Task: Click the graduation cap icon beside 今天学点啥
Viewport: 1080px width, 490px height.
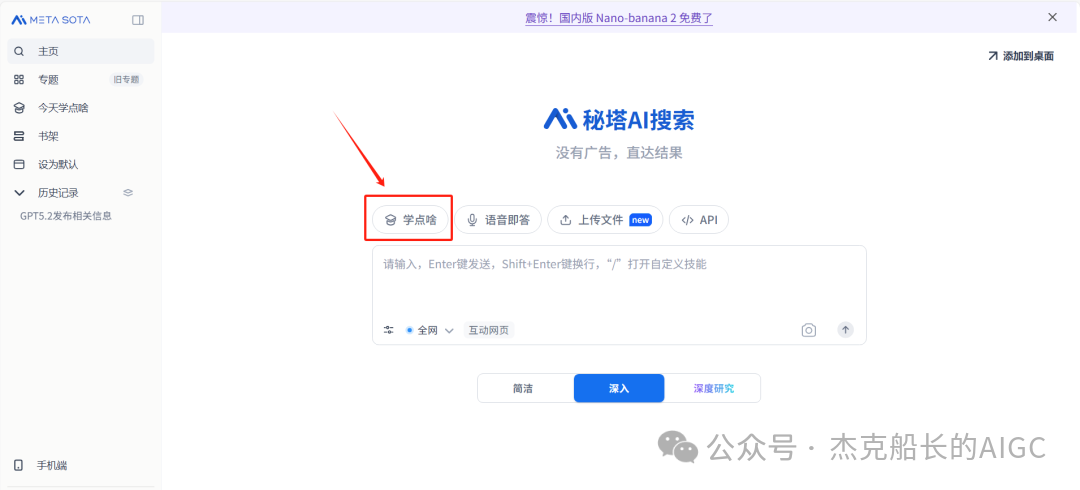Action: coord(19,108)
